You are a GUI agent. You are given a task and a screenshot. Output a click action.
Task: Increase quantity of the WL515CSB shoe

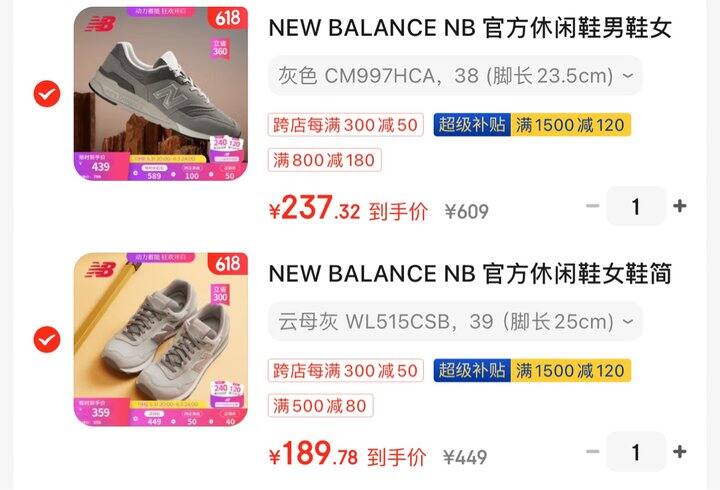(680, 452)
